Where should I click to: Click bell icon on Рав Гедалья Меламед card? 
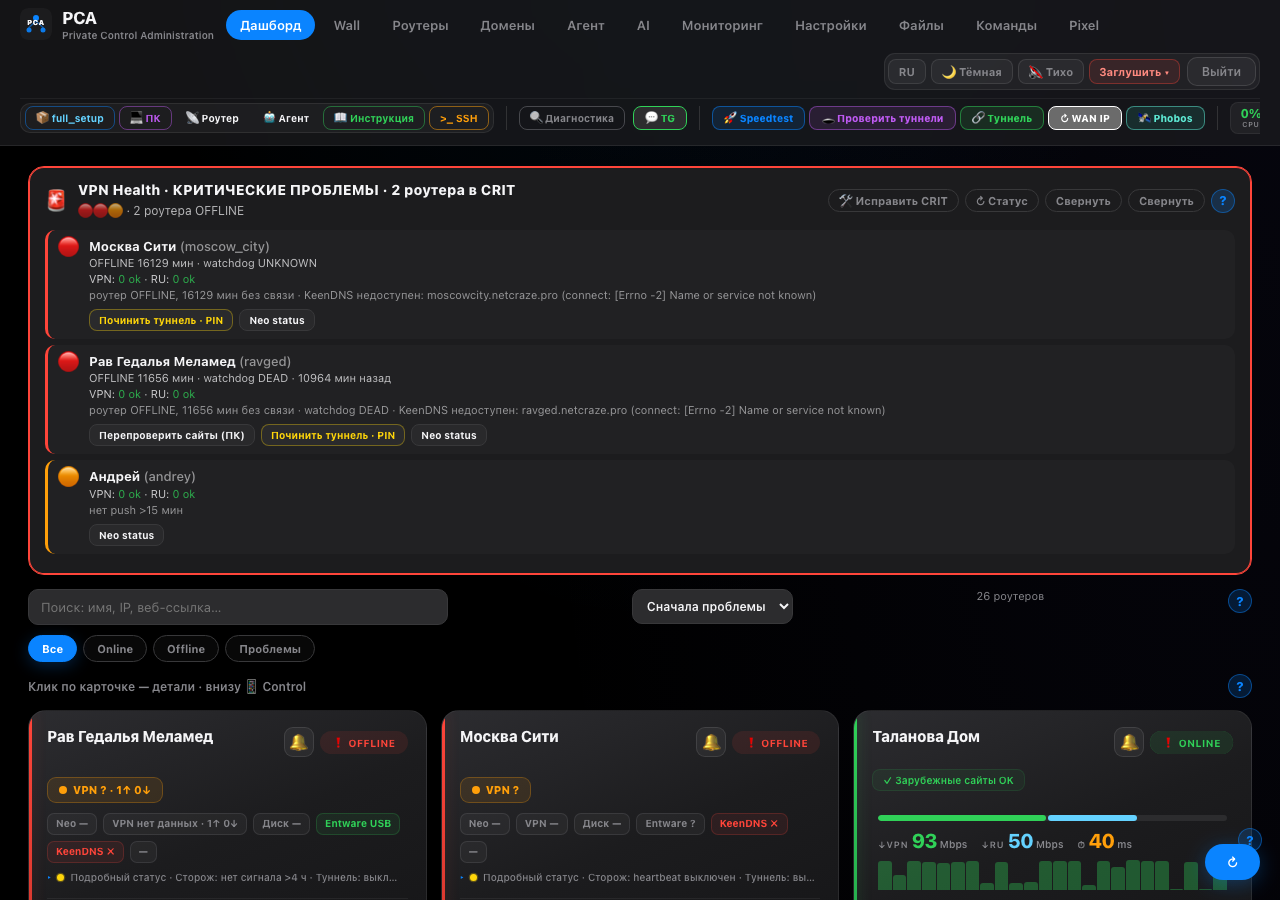pyautogui.click(x=299, y=742)
